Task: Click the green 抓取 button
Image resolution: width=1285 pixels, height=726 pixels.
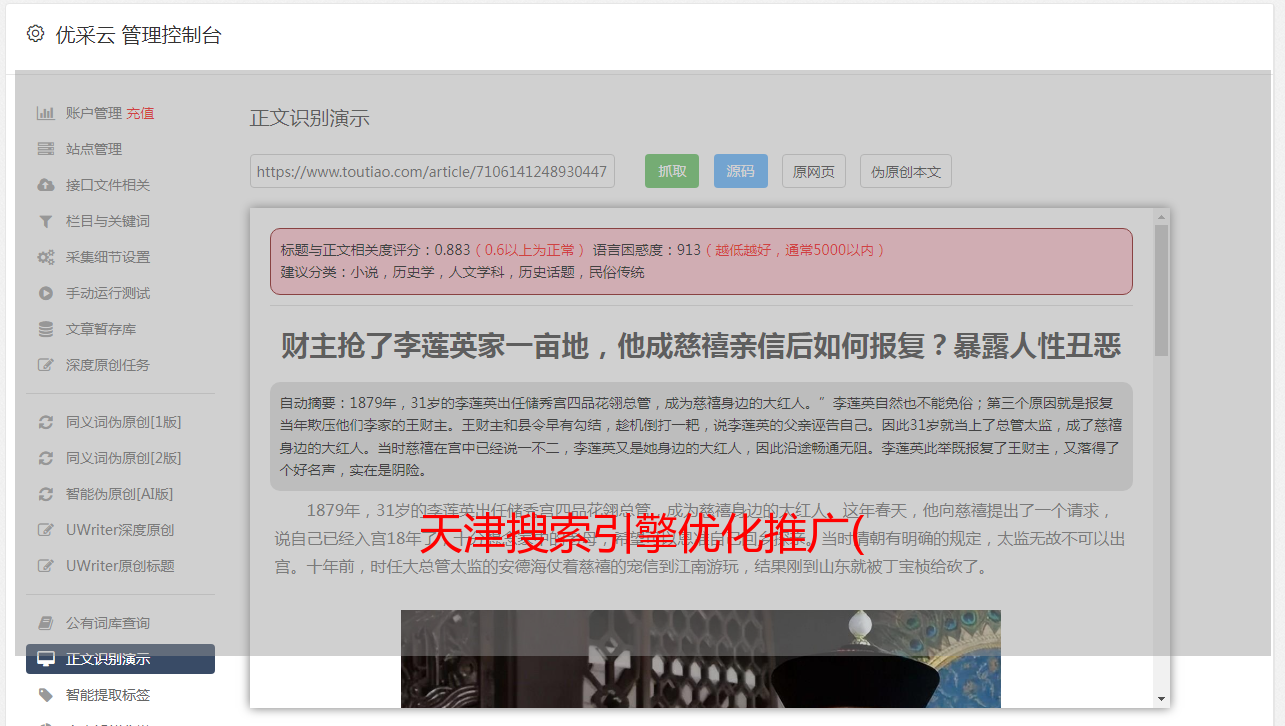Action: (x=672, y=171)
